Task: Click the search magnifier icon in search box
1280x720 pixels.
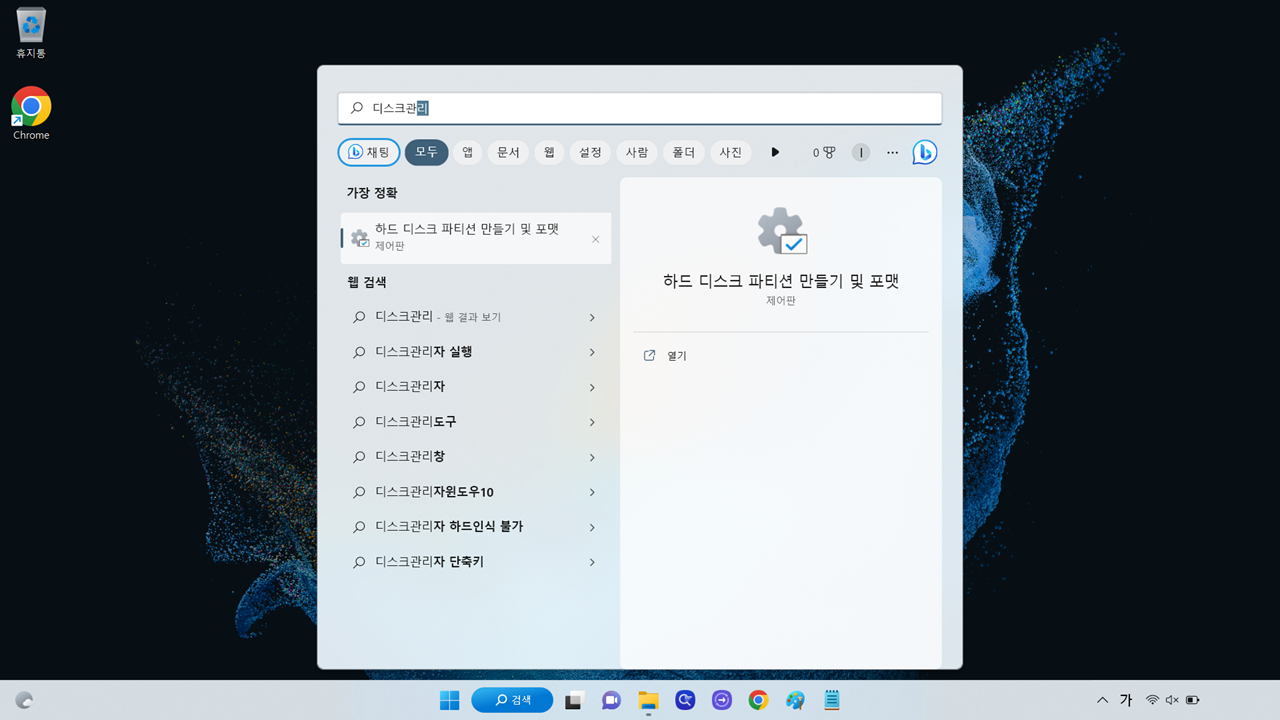Action: pos(357,107)
